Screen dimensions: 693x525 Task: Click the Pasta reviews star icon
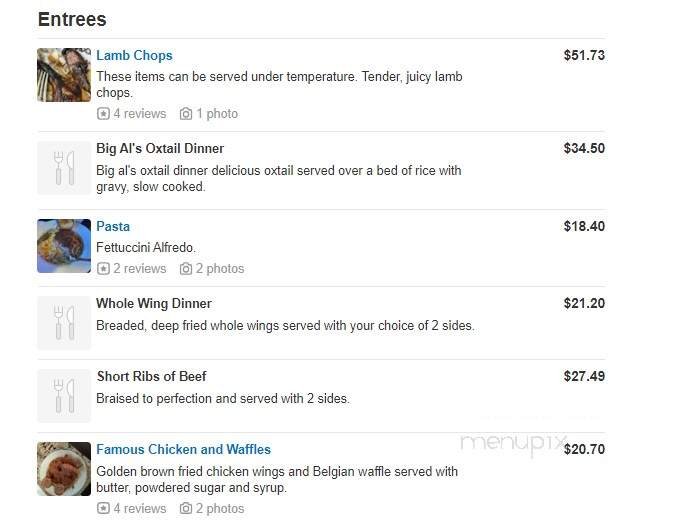pos(103,269)
